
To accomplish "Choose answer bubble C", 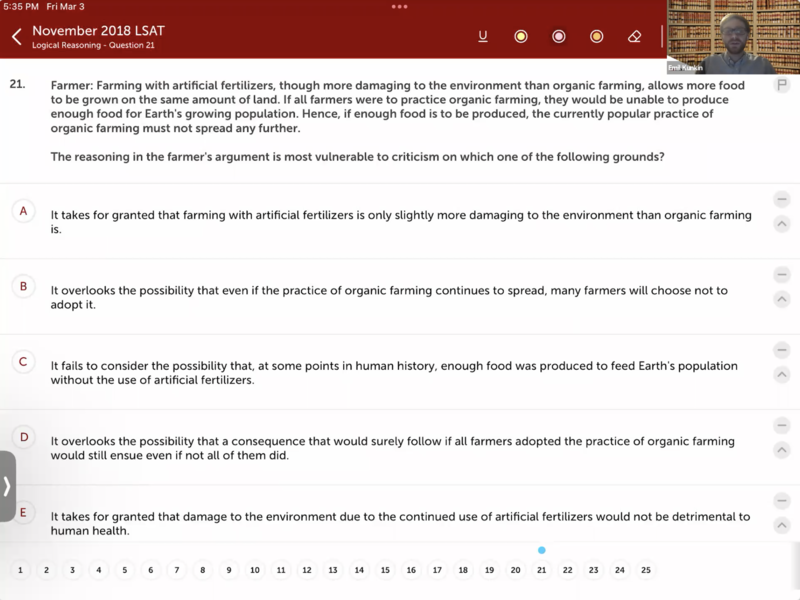I will (x=23, y=362).
